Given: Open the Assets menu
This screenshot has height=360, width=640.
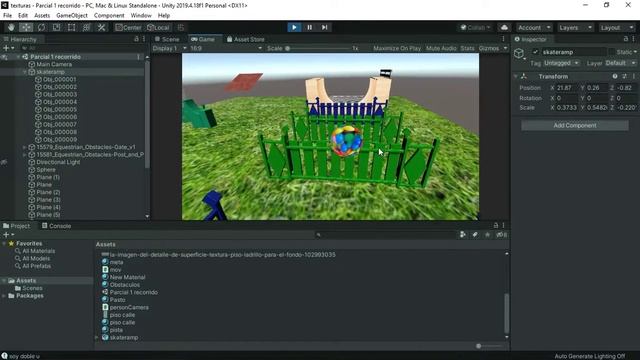Looking at the screenshot, I should (x=42, y=16).
